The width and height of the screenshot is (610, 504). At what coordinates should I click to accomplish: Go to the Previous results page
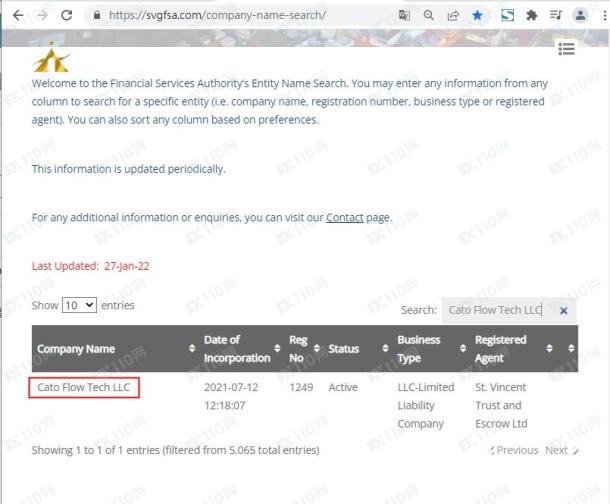[514, 450]
